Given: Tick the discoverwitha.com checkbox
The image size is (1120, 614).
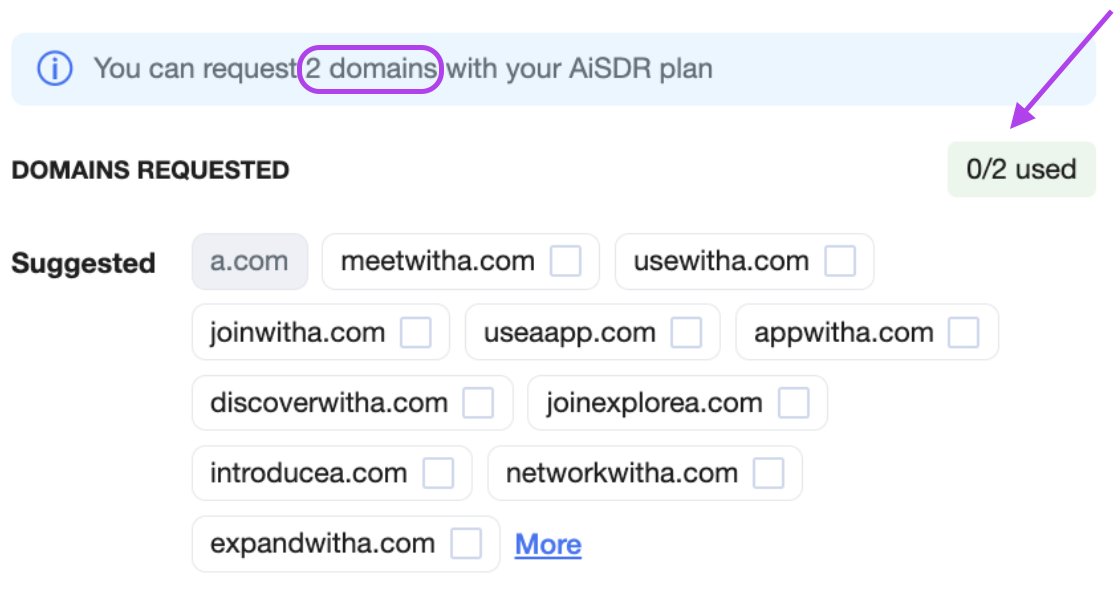Looking at the screenshot, I should (x=479, y=403).
